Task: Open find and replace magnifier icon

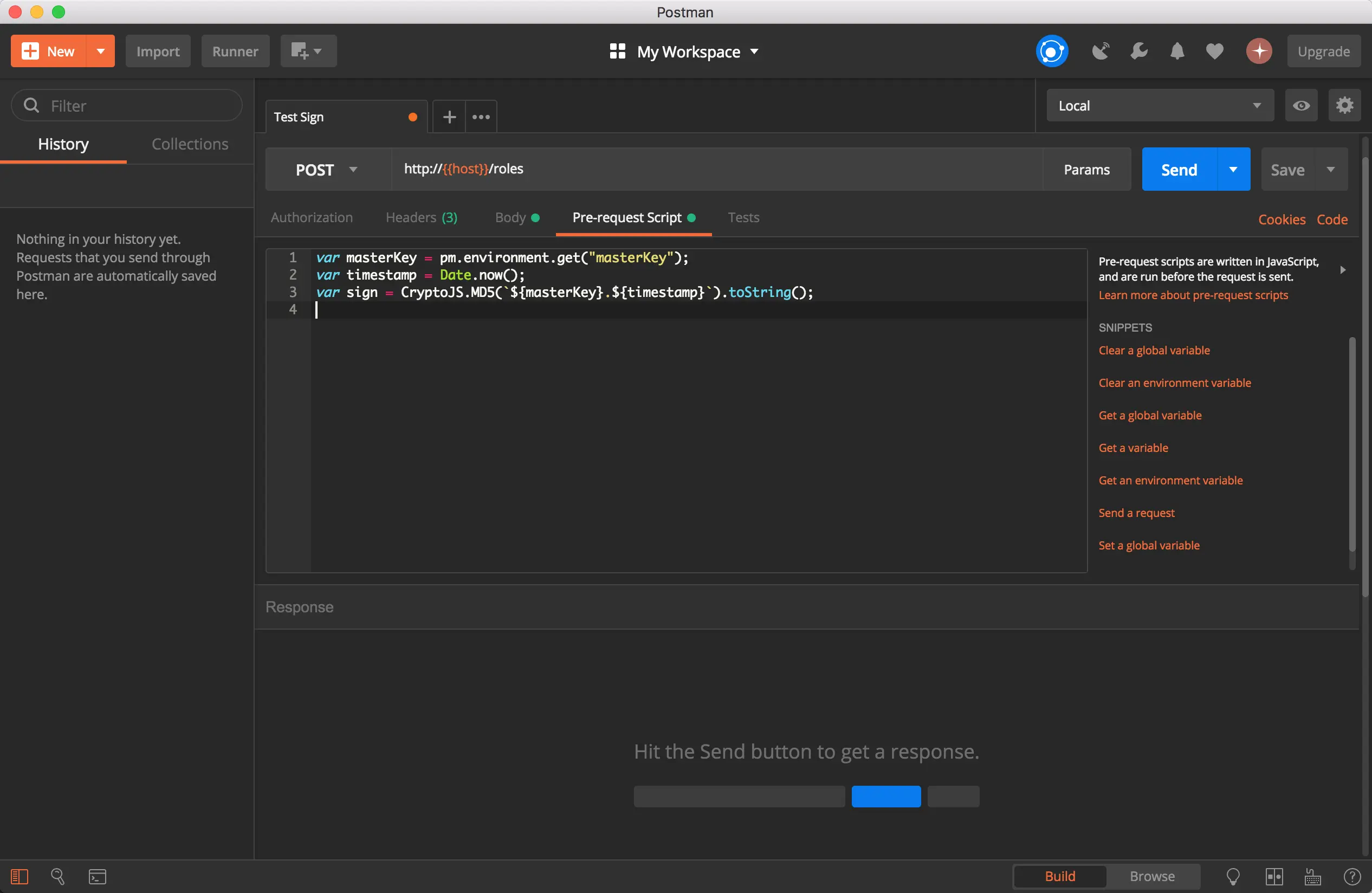Action: click(x=57, y=876)
